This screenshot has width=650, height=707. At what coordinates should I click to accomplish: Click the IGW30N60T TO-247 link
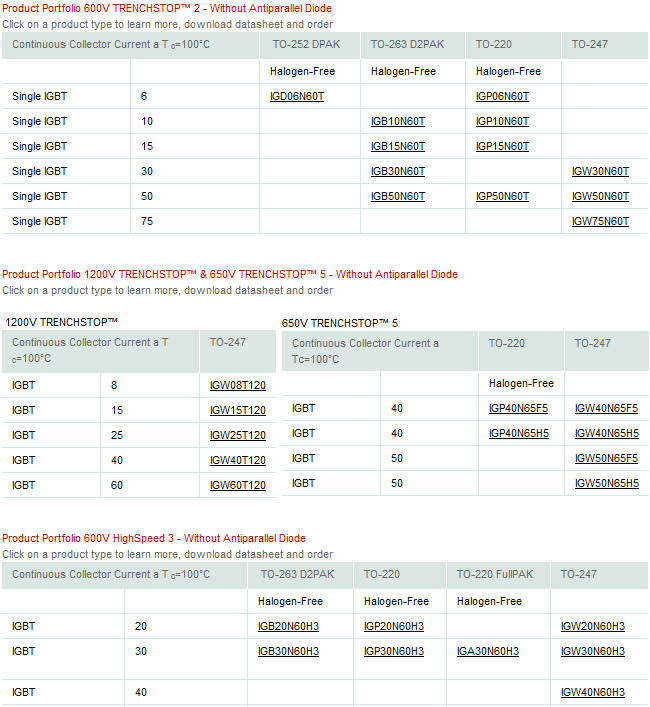pyautogui.click(x=600, y=171)
